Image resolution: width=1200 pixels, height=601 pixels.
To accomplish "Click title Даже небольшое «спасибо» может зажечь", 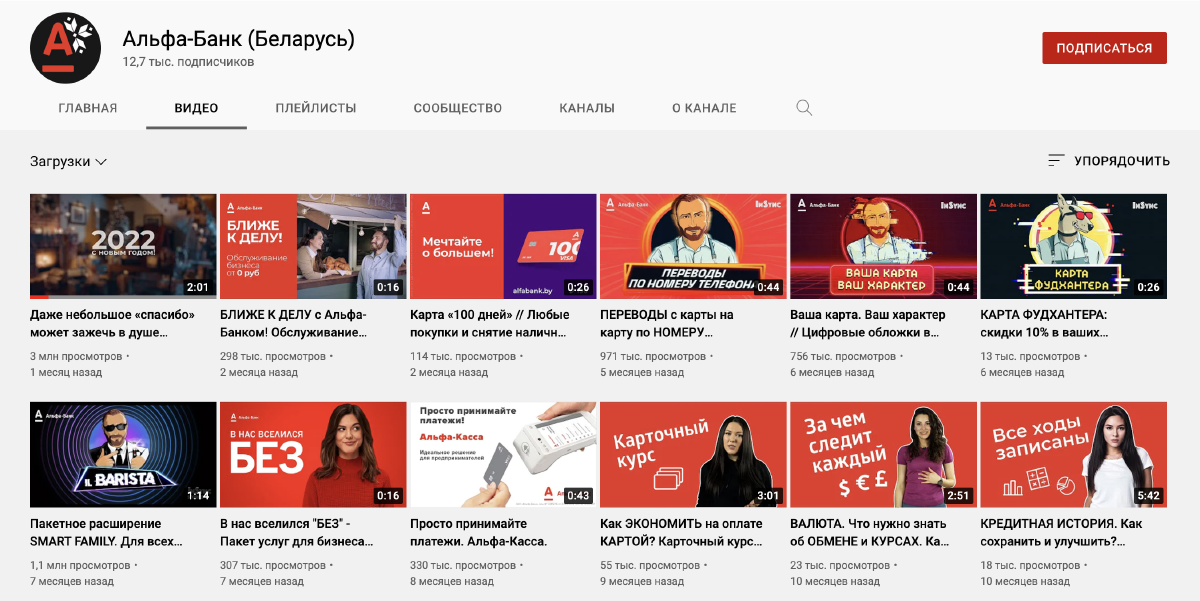I will pos(113,323).
